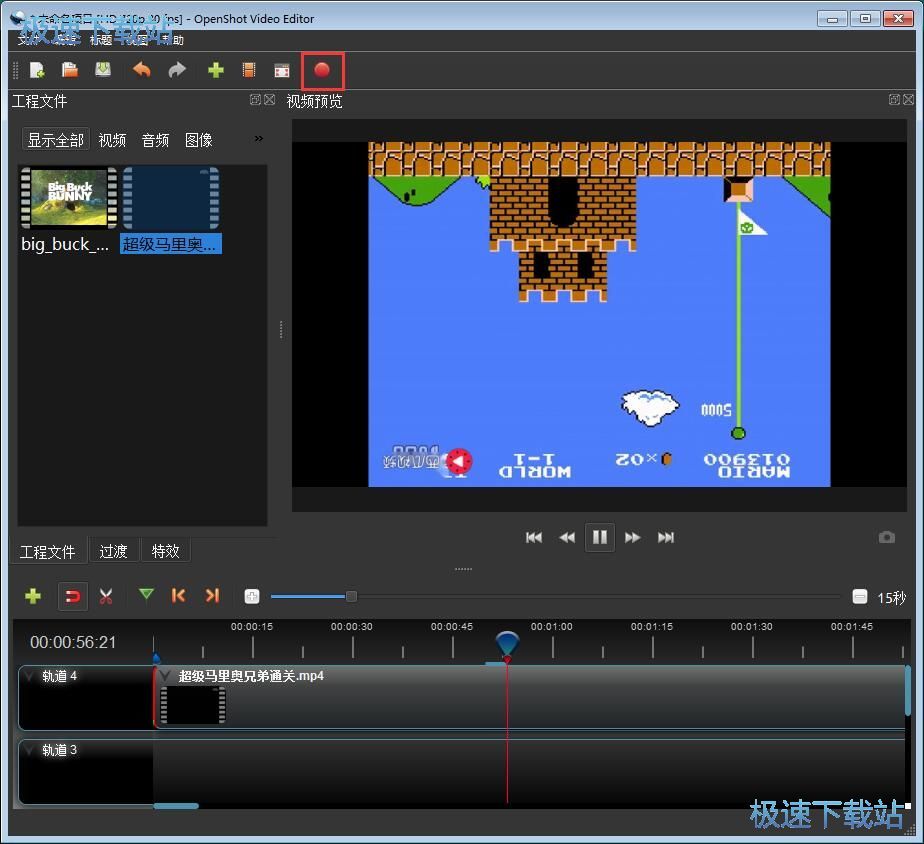Jump to the start of the preview

pyautogui.click(x=534, y=537)
